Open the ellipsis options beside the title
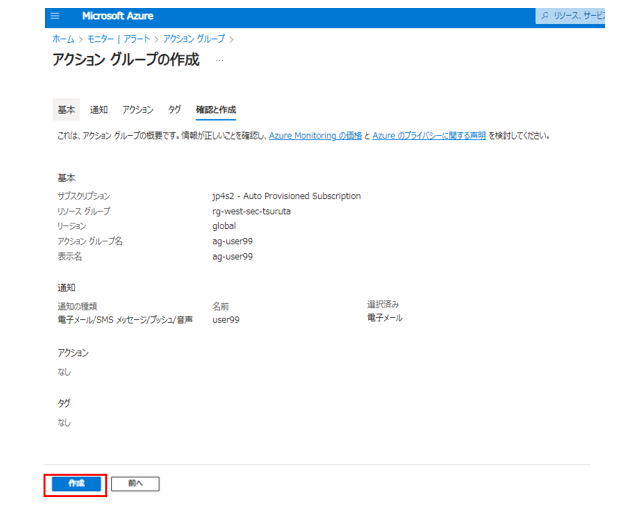 click(220, 60)
